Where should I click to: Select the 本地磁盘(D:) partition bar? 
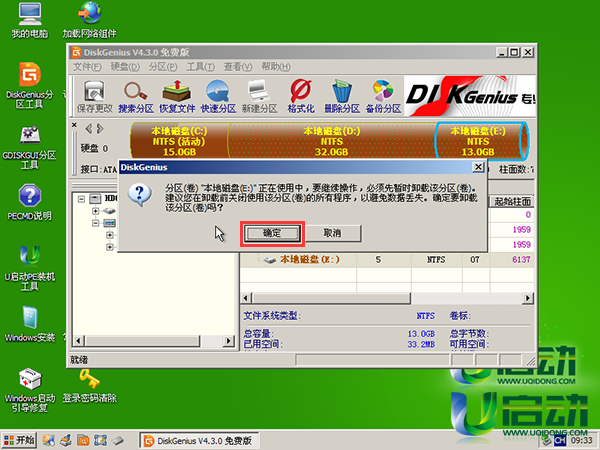point(331,141)
